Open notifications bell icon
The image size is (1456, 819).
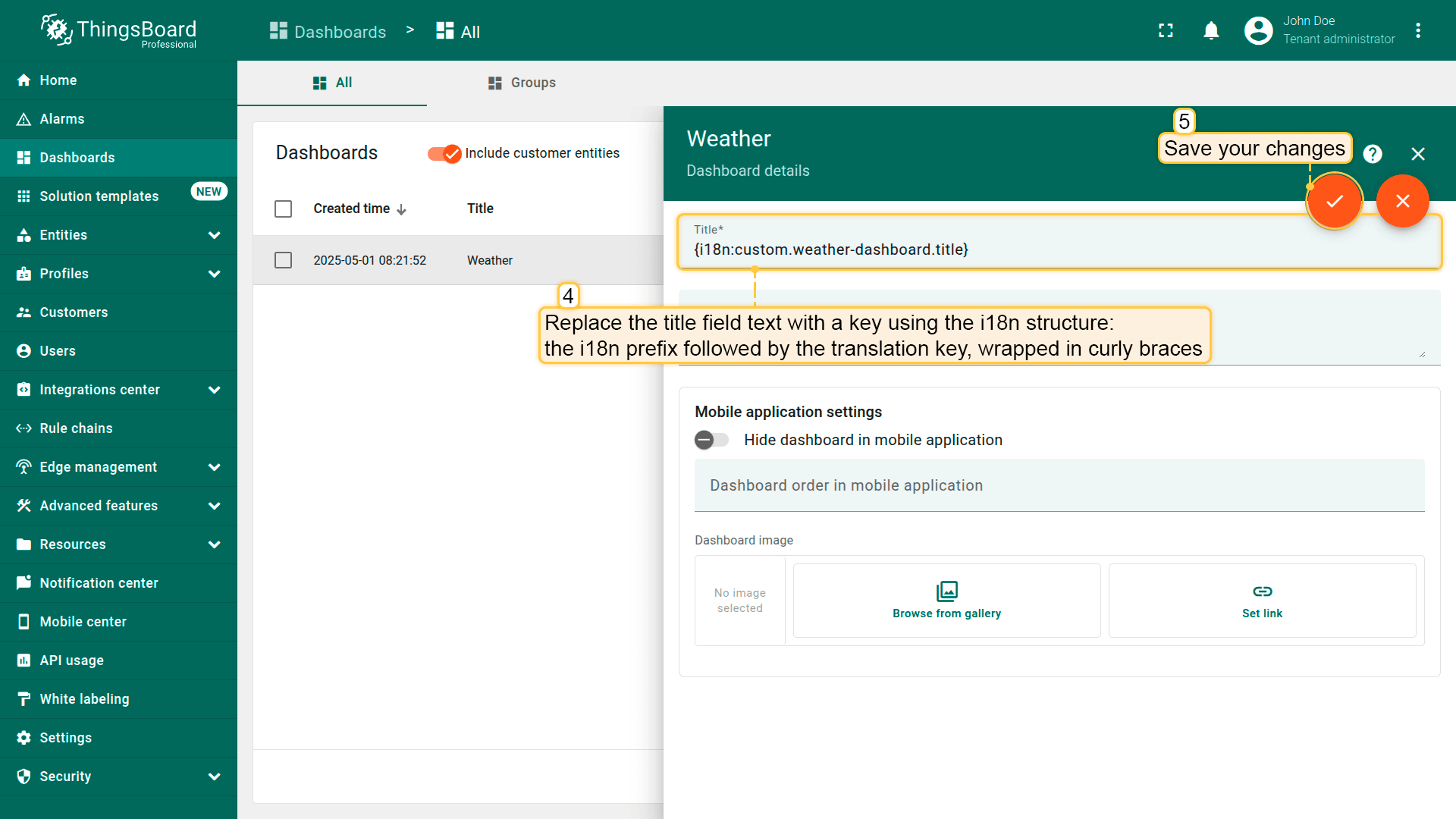(x=1211, y=31)
